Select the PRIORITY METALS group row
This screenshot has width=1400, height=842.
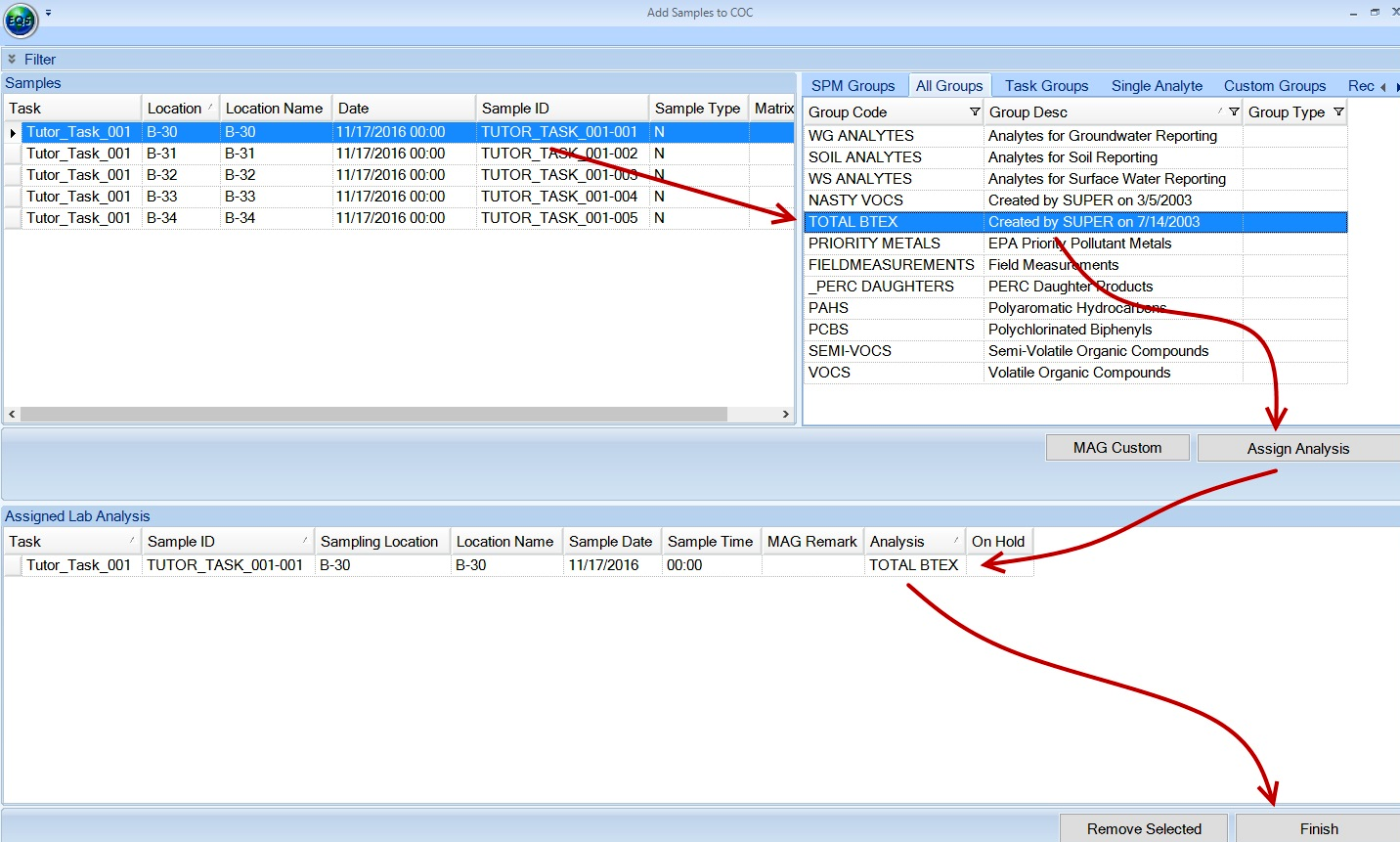(874, 244)
